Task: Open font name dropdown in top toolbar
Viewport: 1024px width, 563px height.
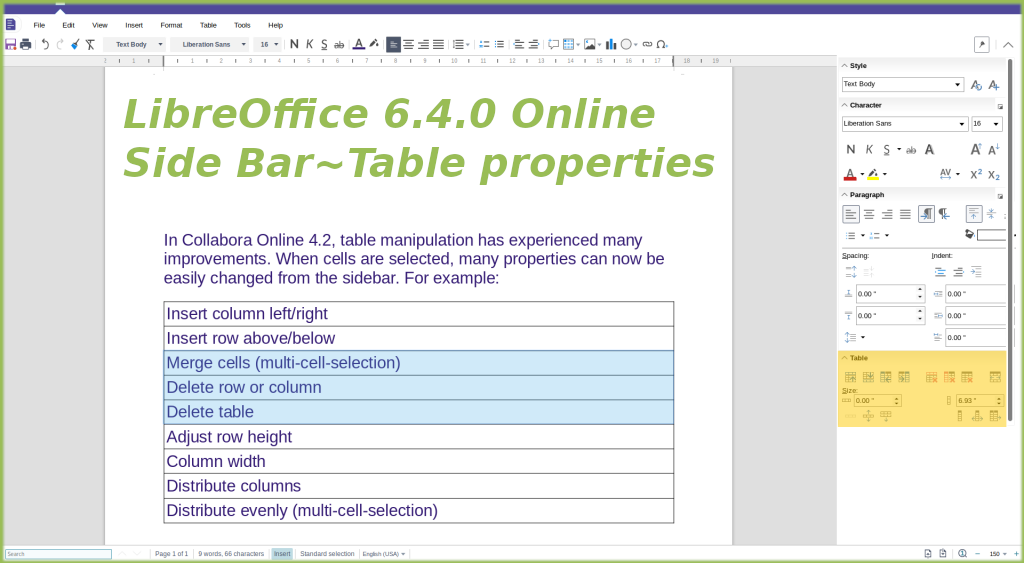Action: (x=209, y=44)
